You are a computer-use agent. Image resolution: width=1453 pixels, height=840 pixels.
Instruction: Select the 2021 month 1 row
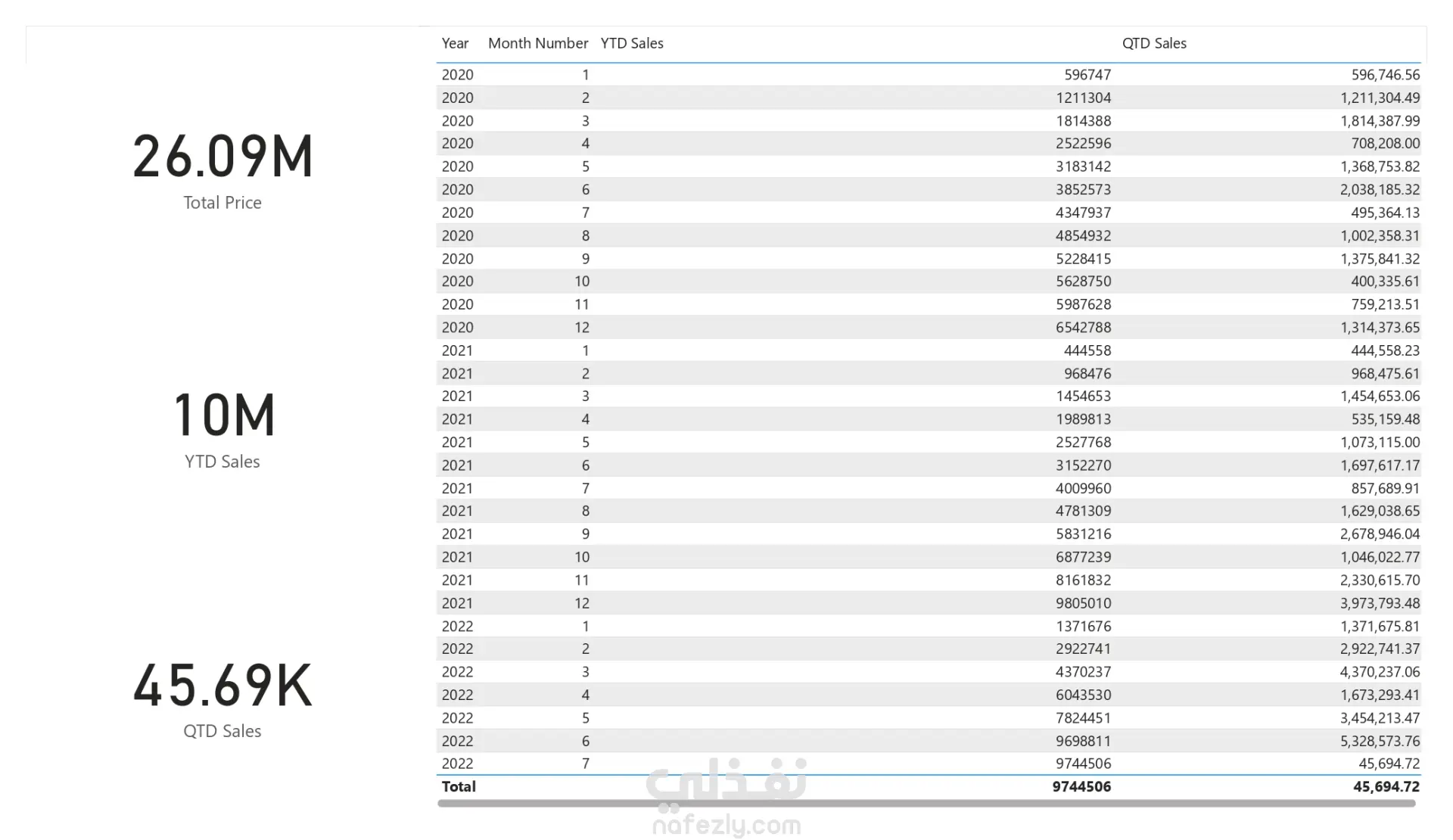point(457,350)
